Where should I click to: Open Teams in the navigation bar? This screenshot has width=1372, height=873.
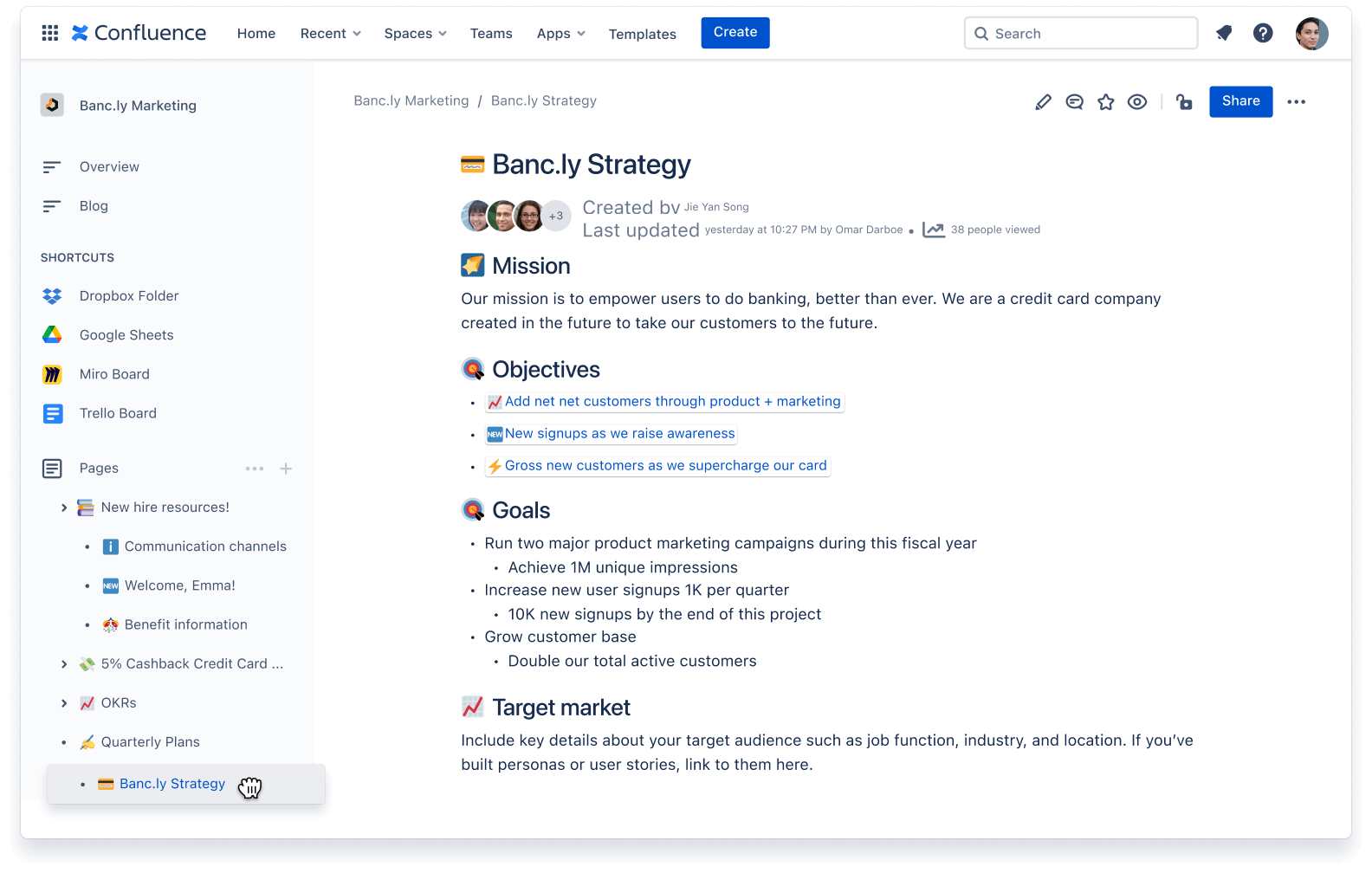[491, 34]
